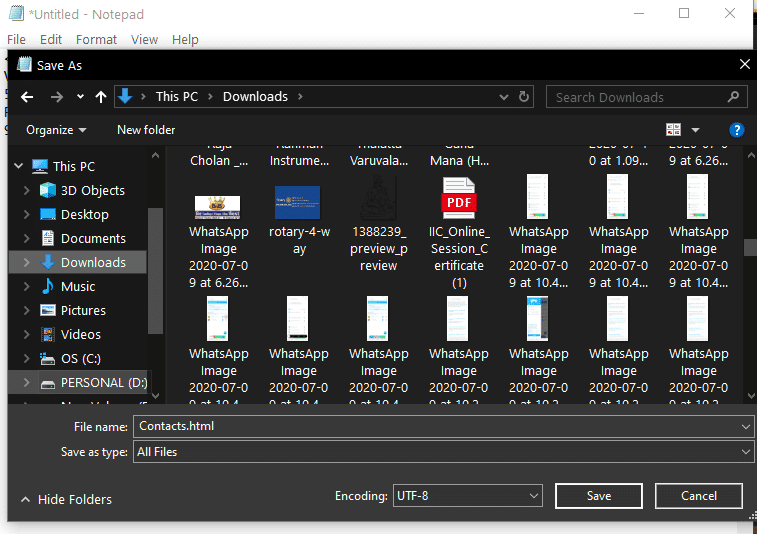Select 3D Objects folder icon
Viewport: 757px width, 534px height.
tap(48, 190)
